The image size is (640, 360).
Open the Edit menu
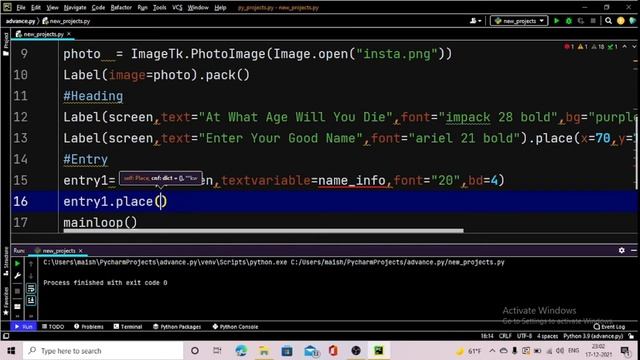36,7
